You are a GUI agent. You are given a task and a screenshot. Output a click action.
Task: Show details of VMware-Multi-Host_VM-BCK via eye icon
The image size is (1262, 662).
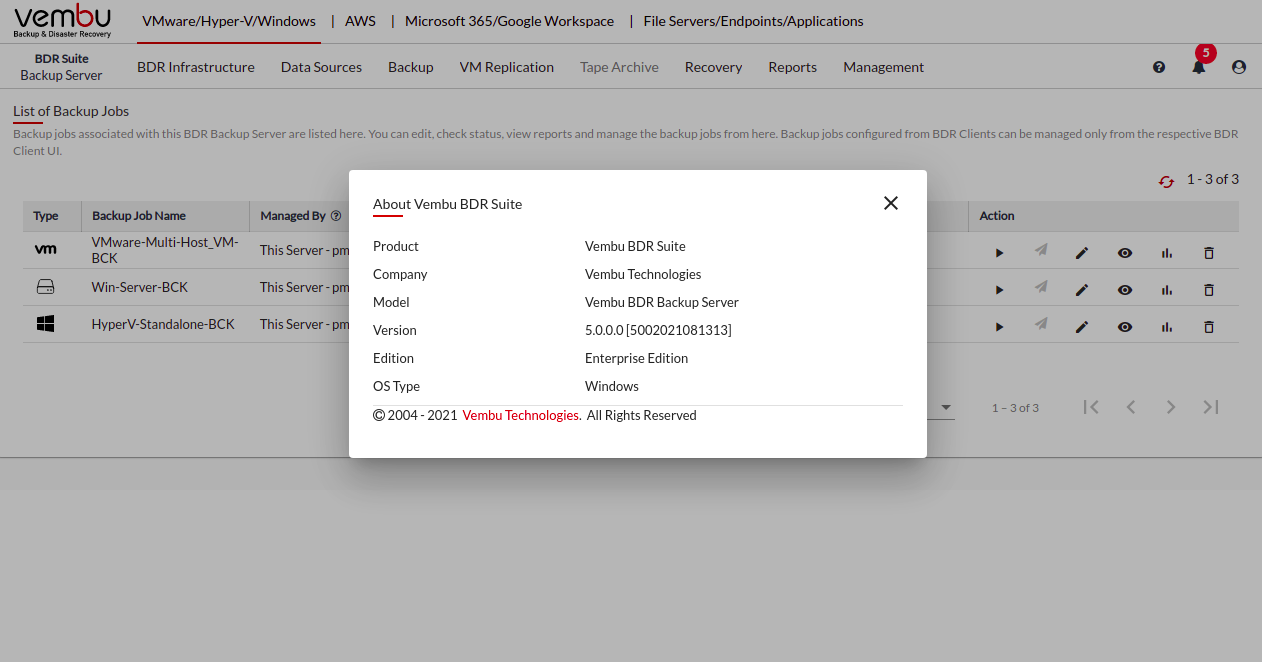[x=1125, y=253]
